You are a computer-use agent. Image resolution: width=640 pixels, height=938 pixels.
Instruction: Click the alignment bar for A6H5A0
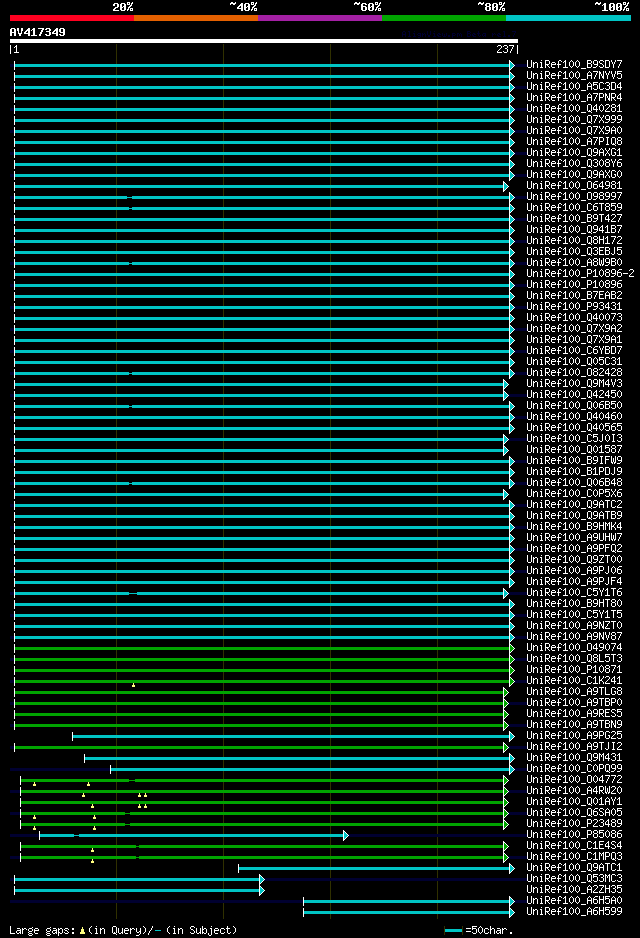point(409,901)
